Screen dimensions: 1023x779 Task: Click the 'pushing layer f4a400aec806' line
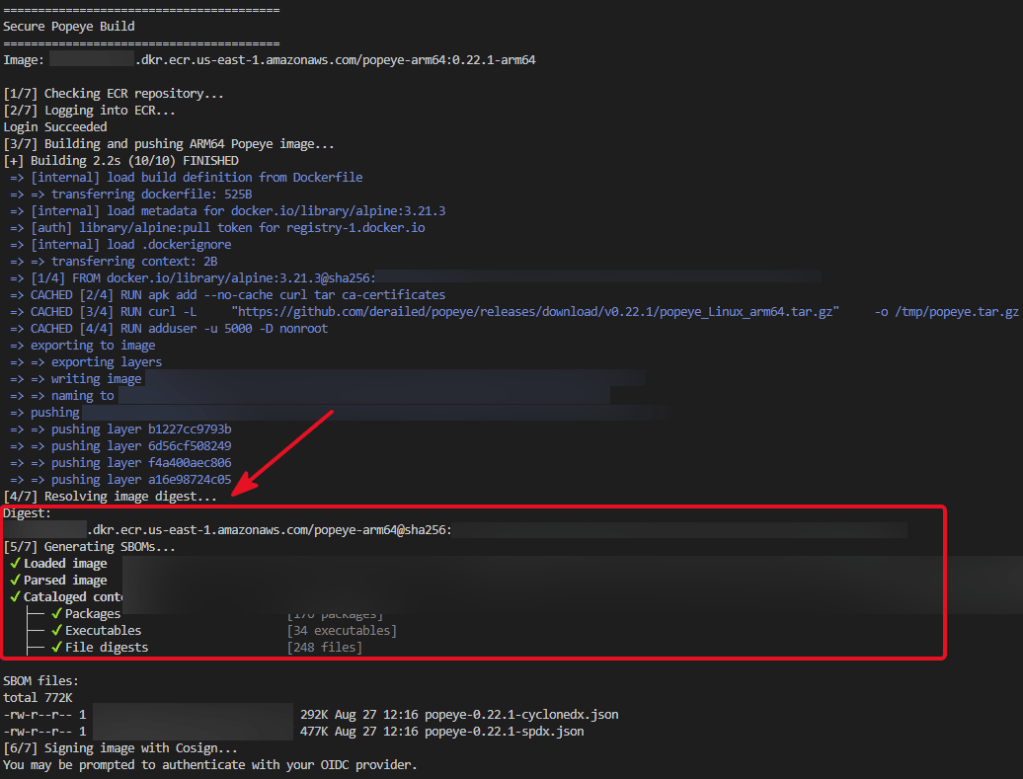tap(120, 463)
